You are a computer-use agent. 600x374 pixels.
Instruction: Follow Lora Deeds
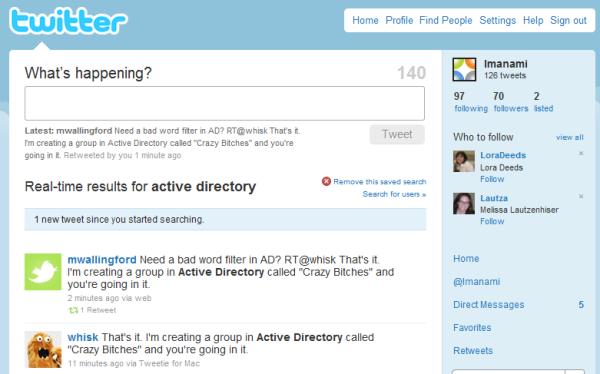pos(492,179)
